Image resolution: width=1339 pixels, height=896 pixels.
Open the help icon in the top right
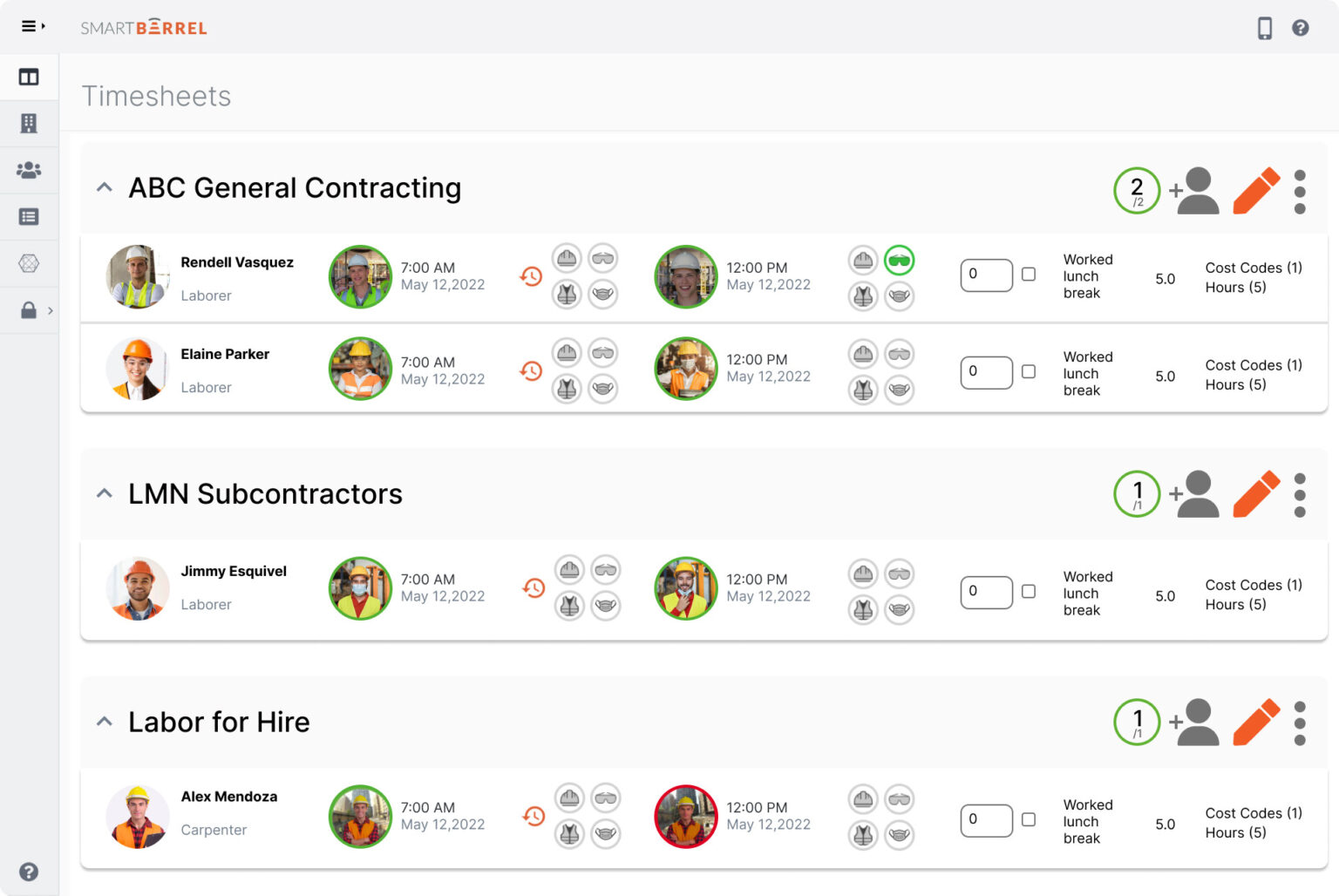point(1301,27)
